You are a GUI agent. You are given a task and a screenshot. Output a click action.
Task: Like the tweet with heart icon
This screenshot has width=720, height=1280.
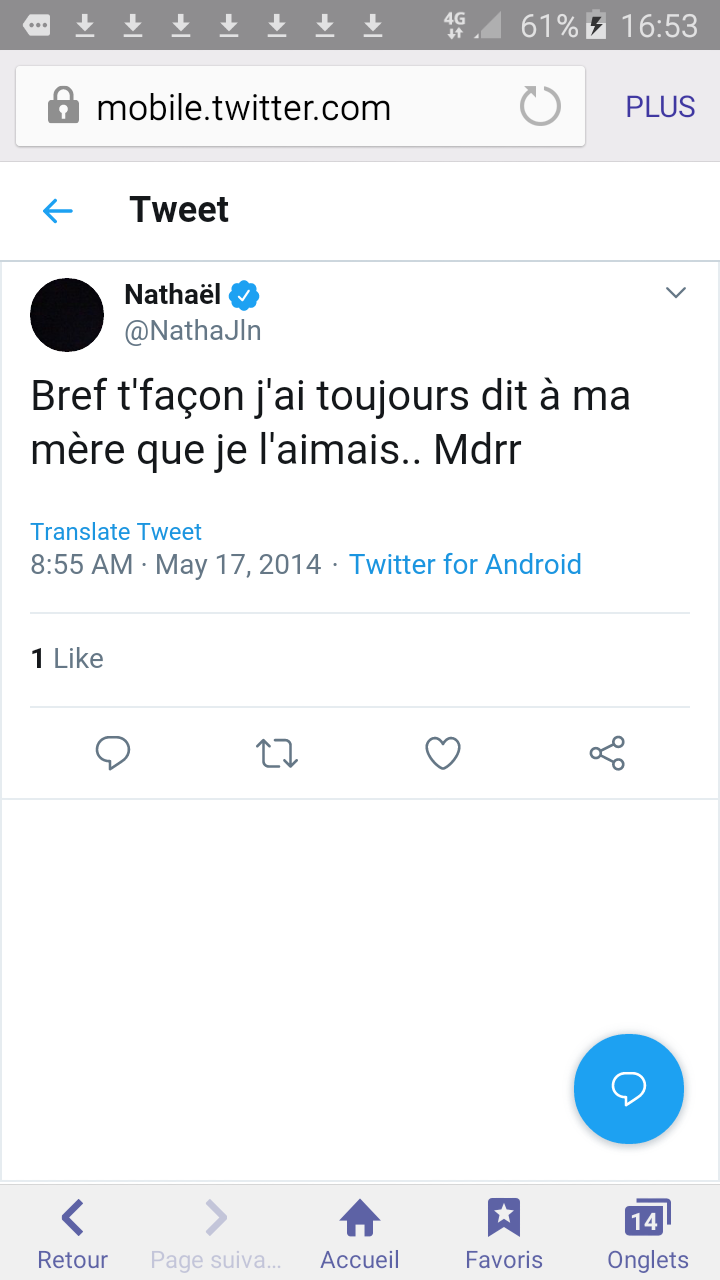[443, 753]
